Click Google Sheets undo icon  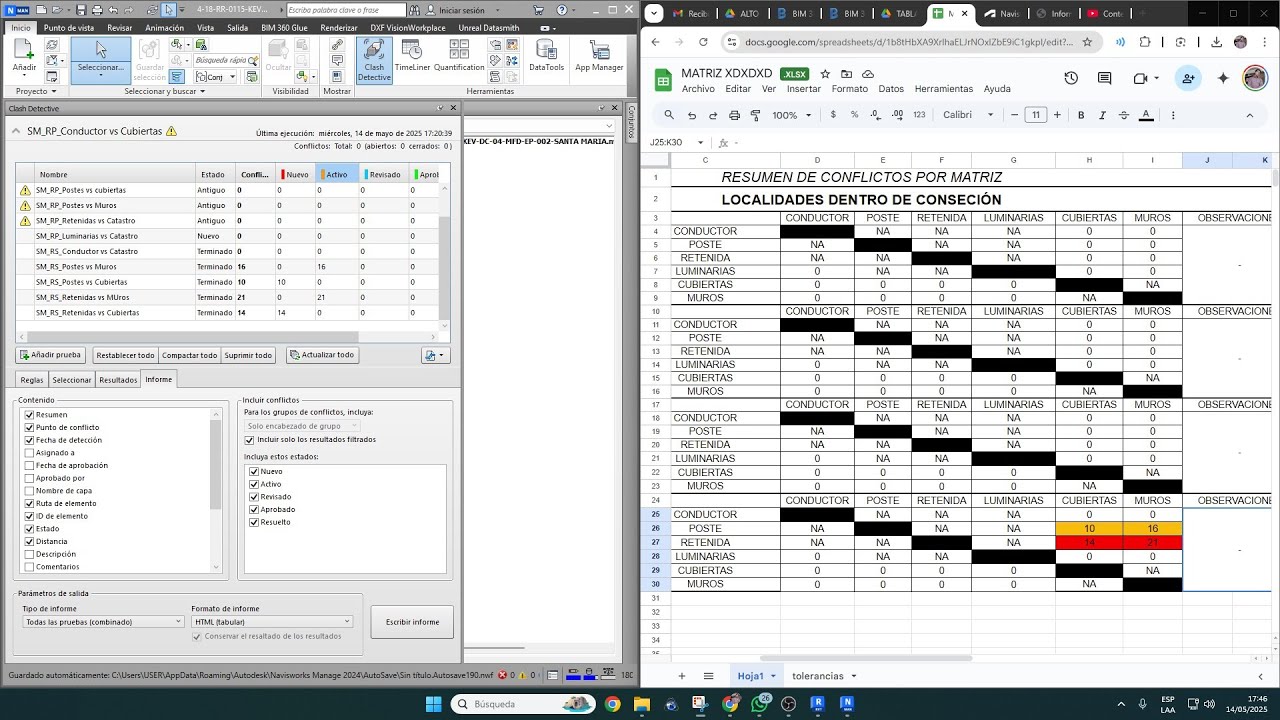tap(691, 115)
